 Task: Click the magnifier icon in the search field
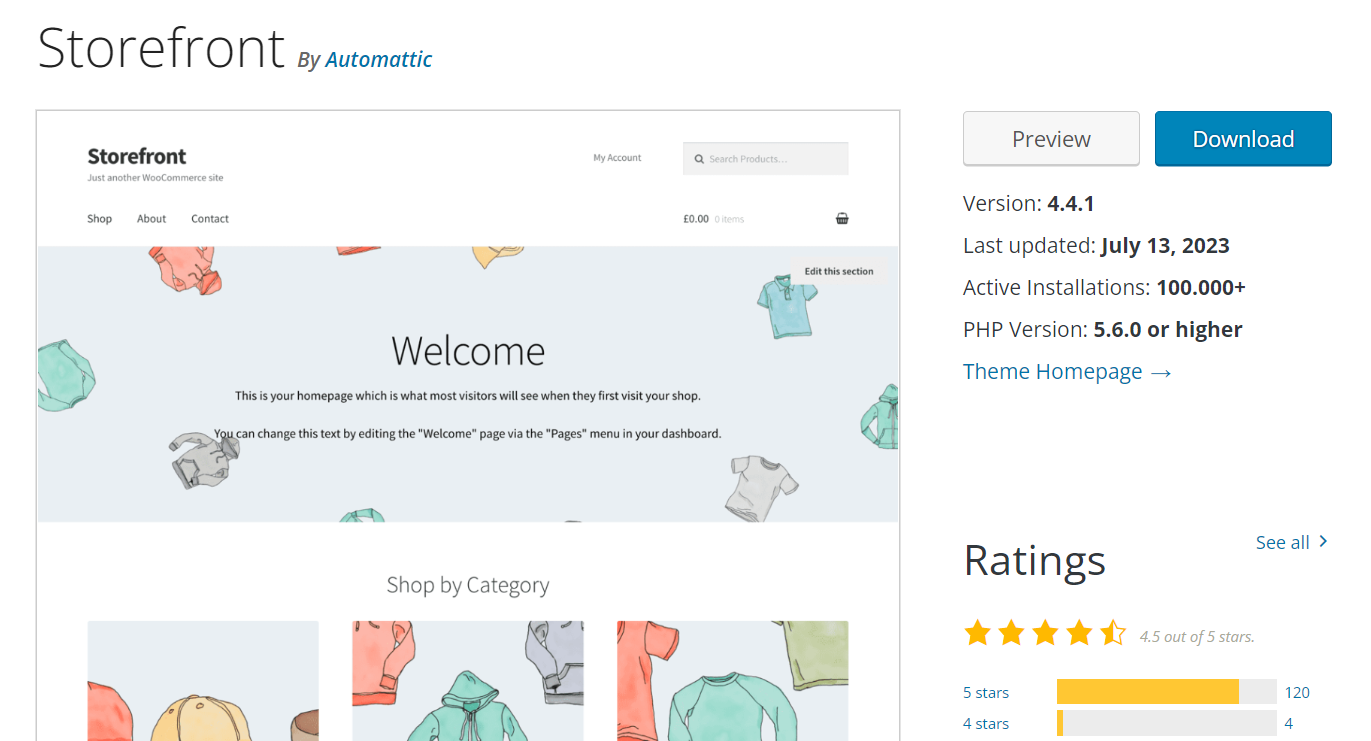698,158
